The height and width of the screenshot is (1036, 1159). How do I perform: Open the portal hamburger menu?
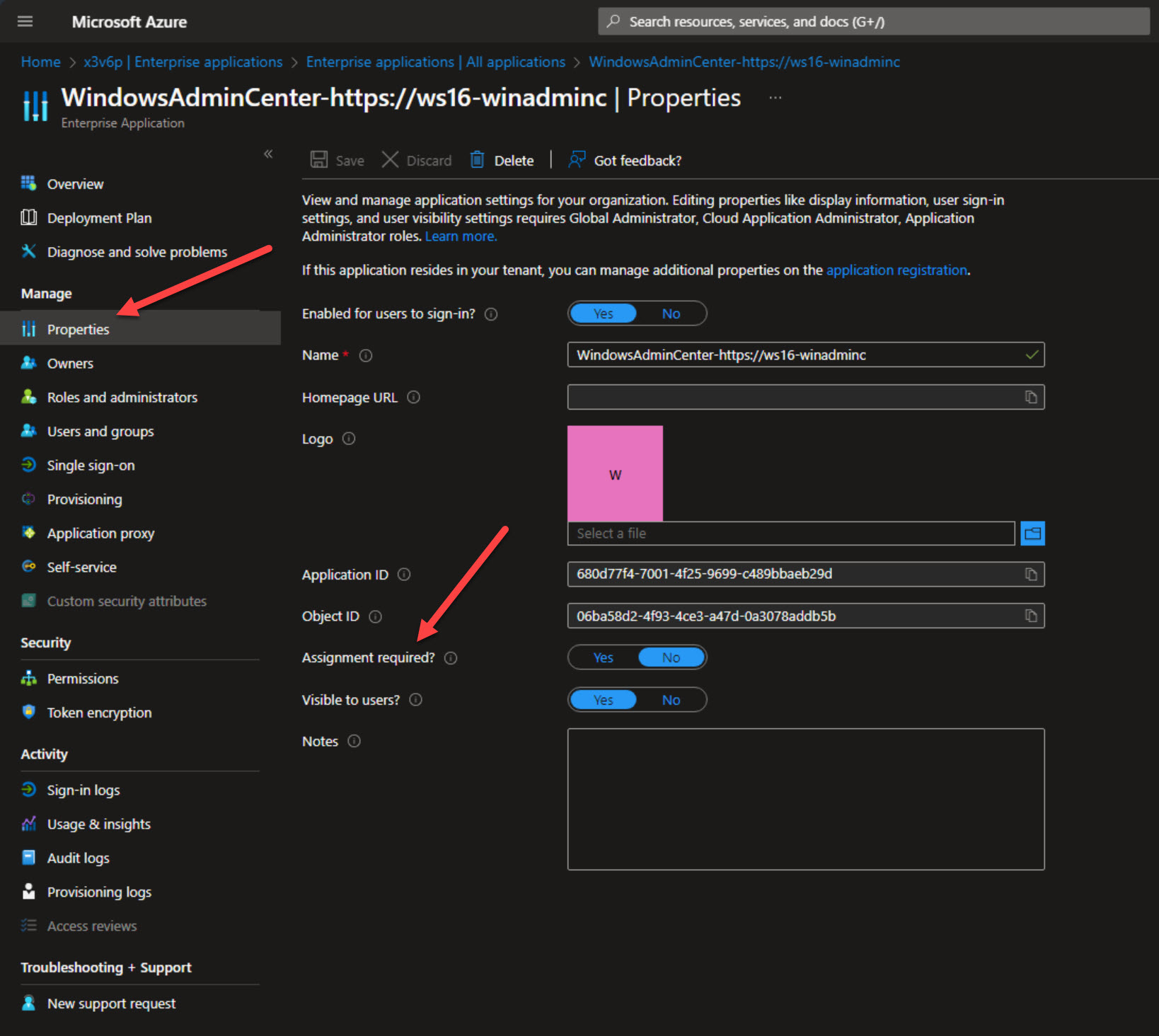coord(25,21)
